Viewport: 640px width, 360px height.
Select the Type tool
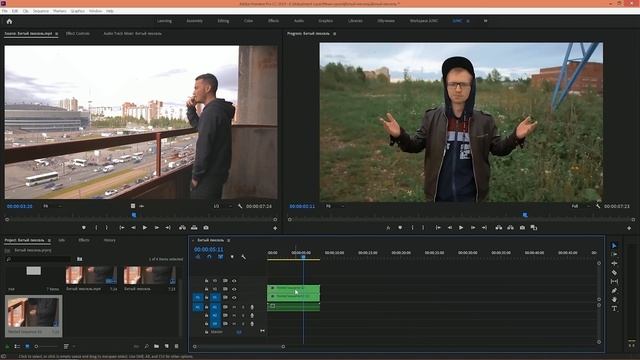click(614, 309)
